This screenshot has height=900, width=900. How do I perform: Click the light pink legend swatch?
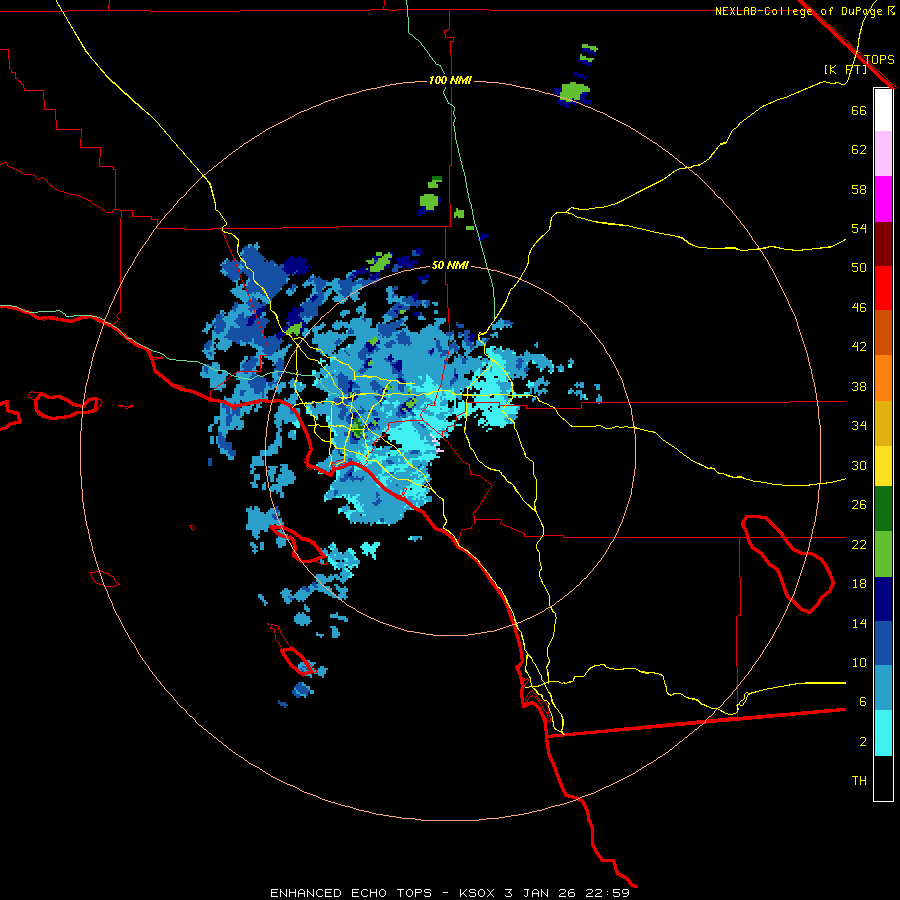coord(883,154)
